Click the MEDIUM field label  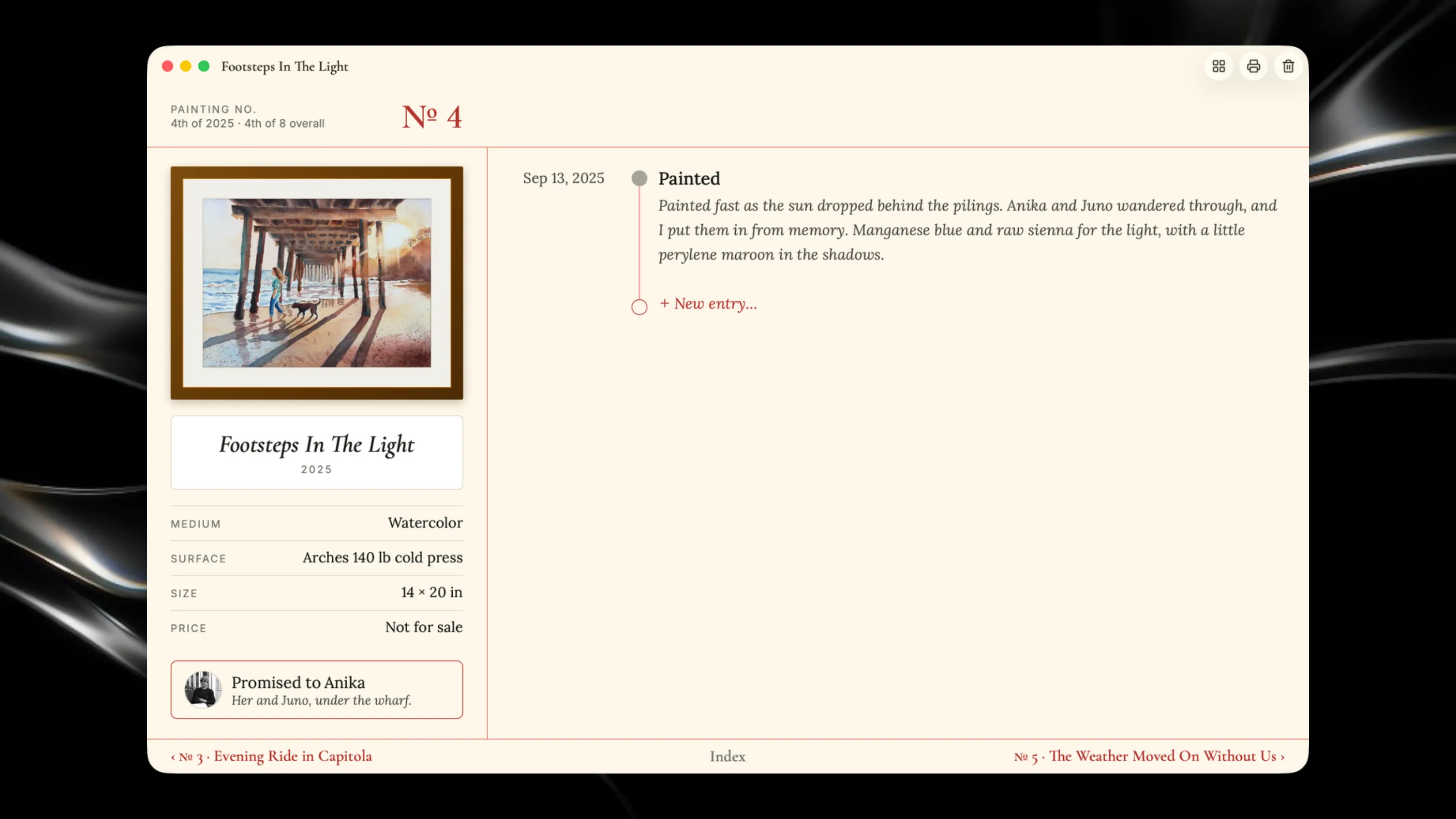[196, 524]
